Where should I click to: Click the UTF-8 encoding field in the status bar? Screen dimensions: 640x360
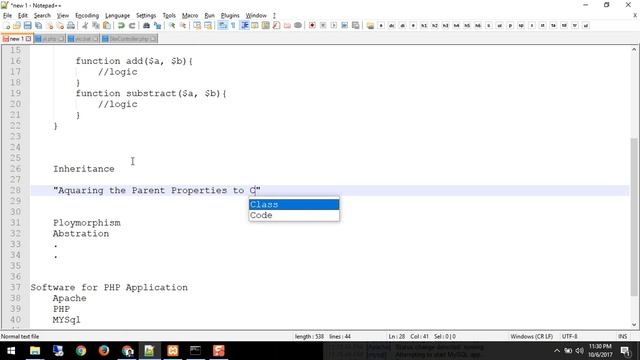[x=570, y=336]
